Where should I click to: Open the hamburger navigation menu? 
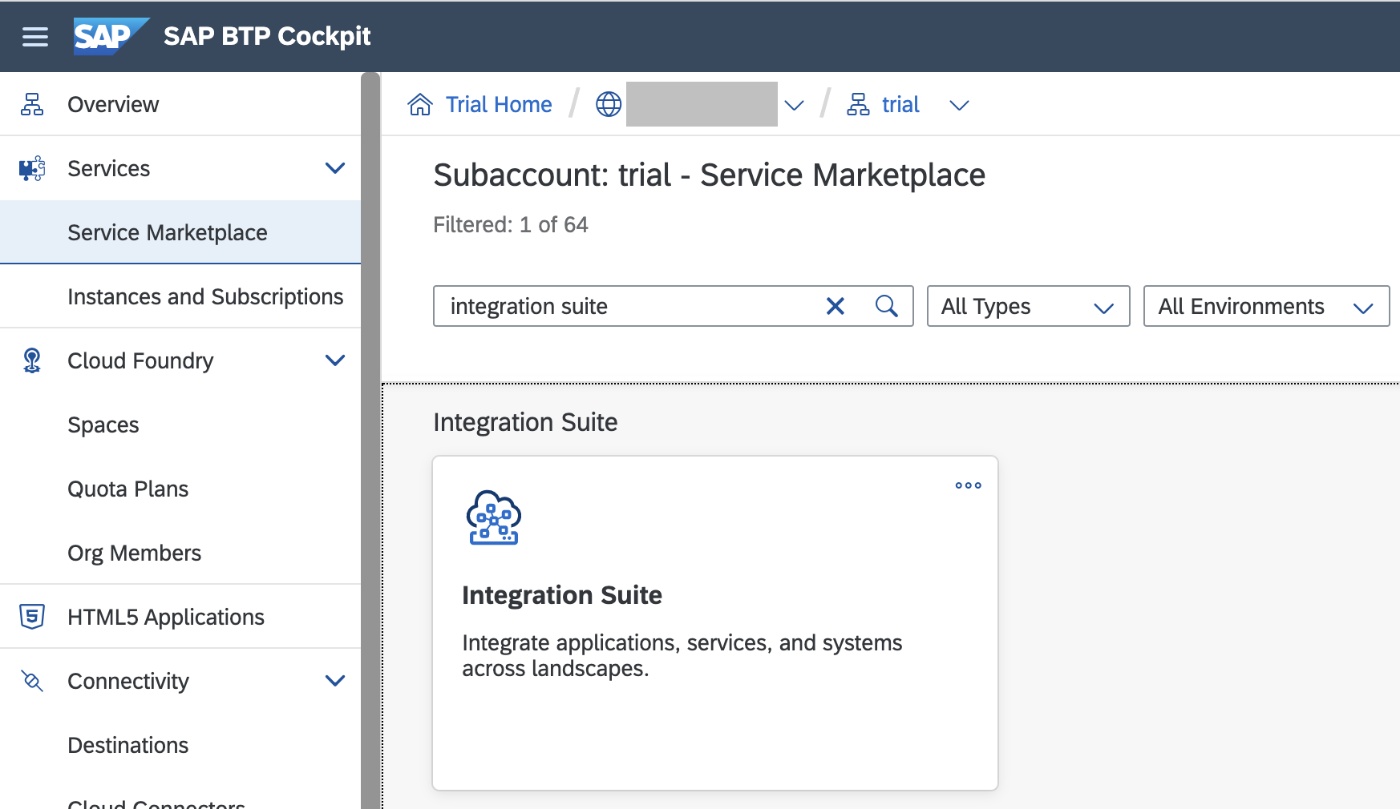coord(35,37)
